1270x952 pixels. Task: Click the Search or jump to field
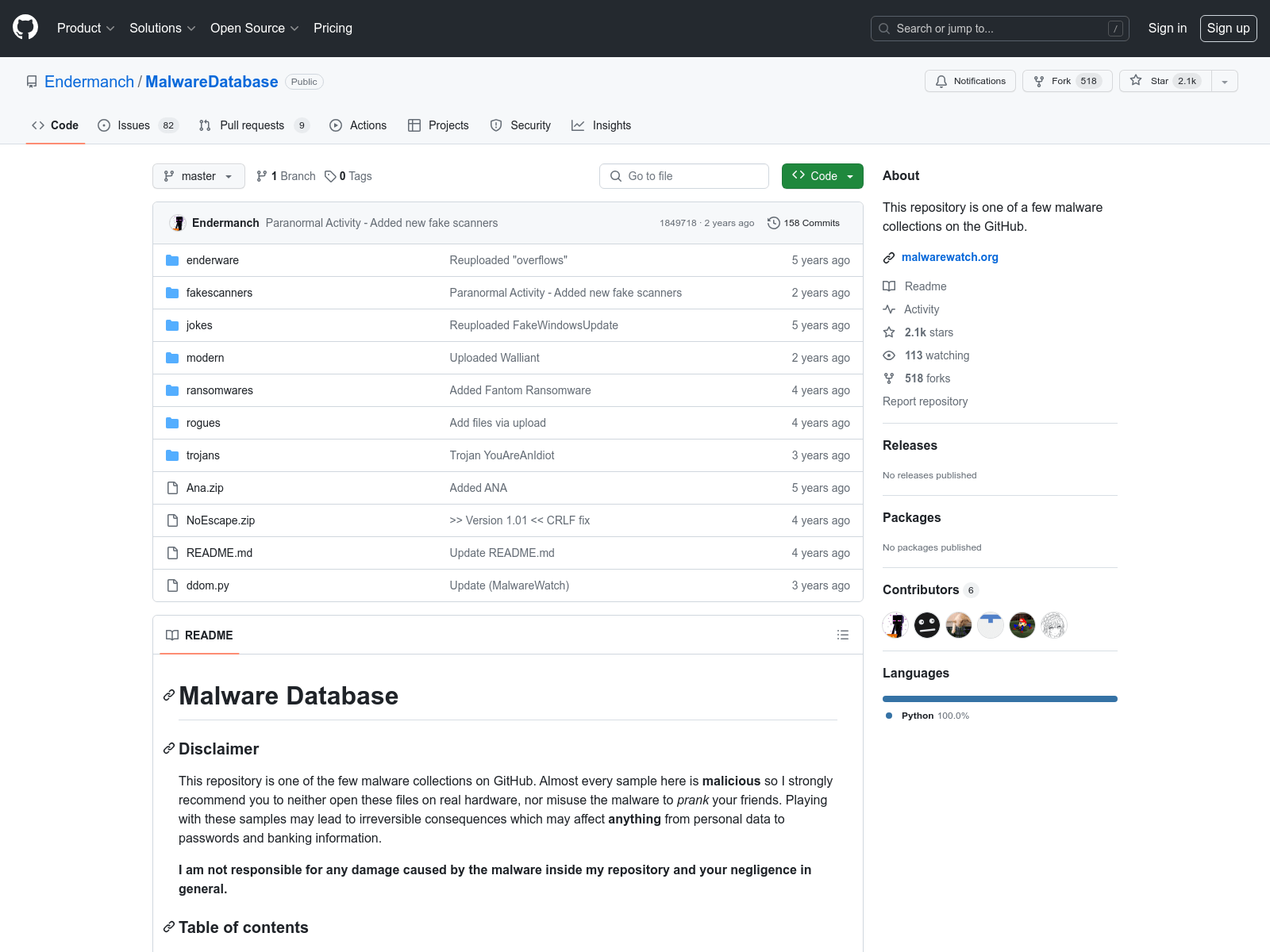[x=1000, y=29]
